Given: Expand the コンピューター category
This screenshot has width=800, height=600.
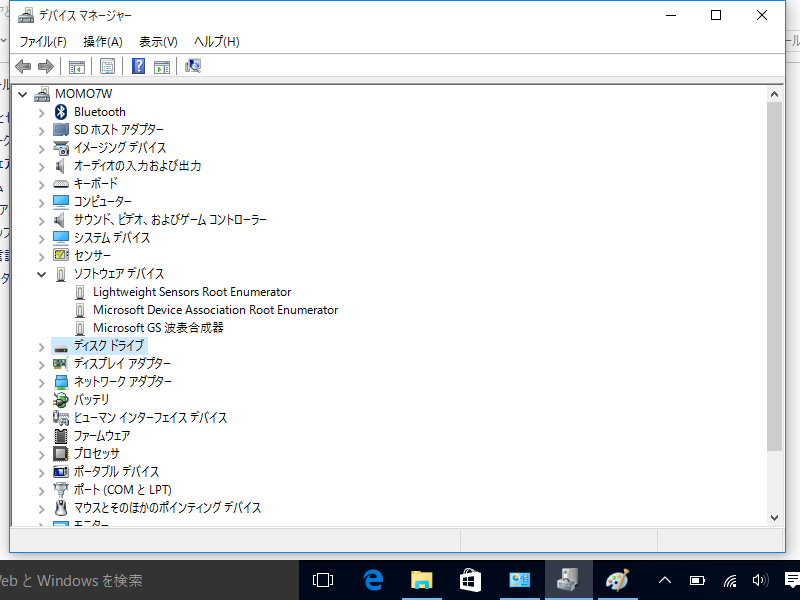Looking at the screenshot, I should tap(41, 203).
